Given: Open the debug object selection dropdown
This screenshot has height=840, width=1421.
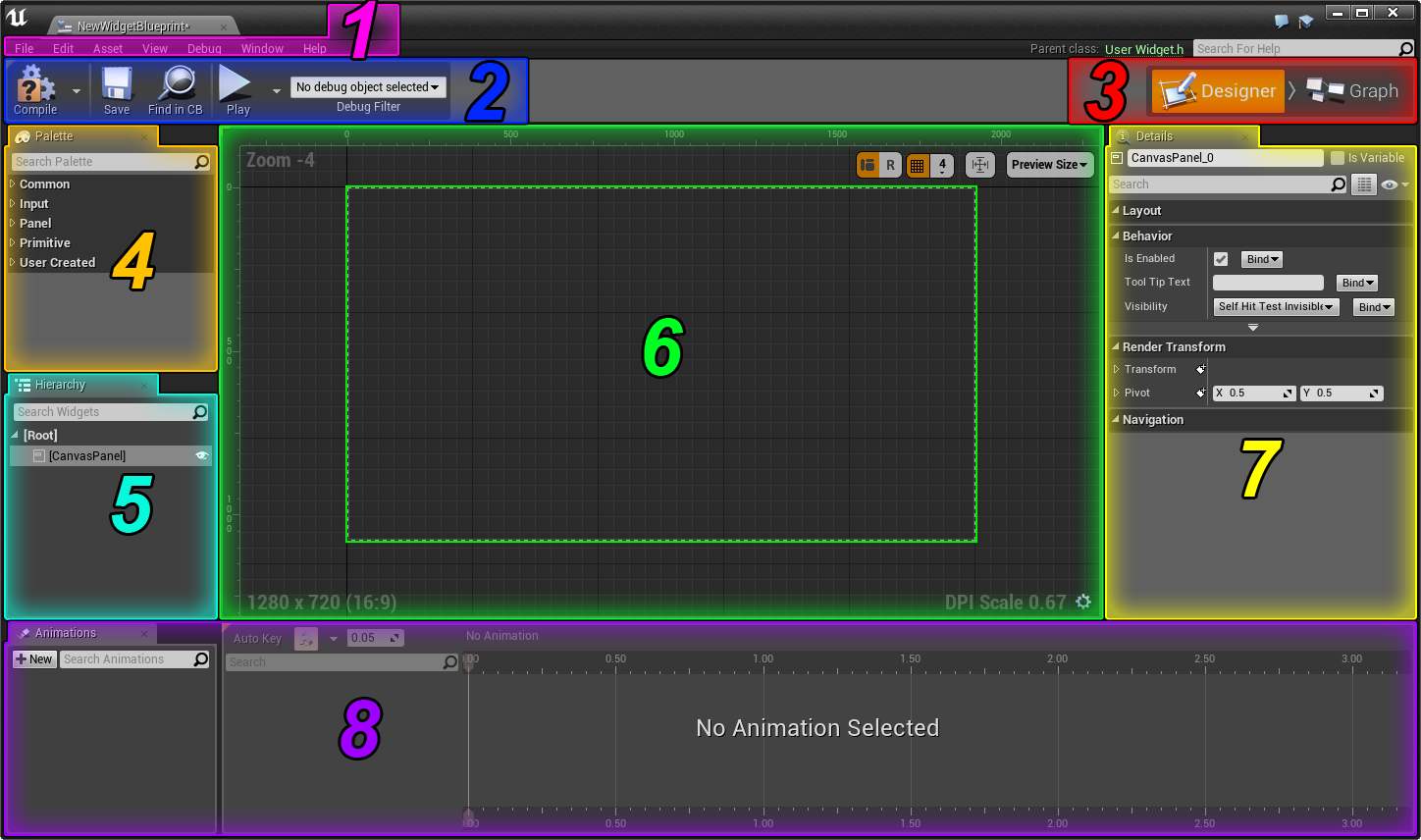Looking at the screenshot, I should 368,87.
